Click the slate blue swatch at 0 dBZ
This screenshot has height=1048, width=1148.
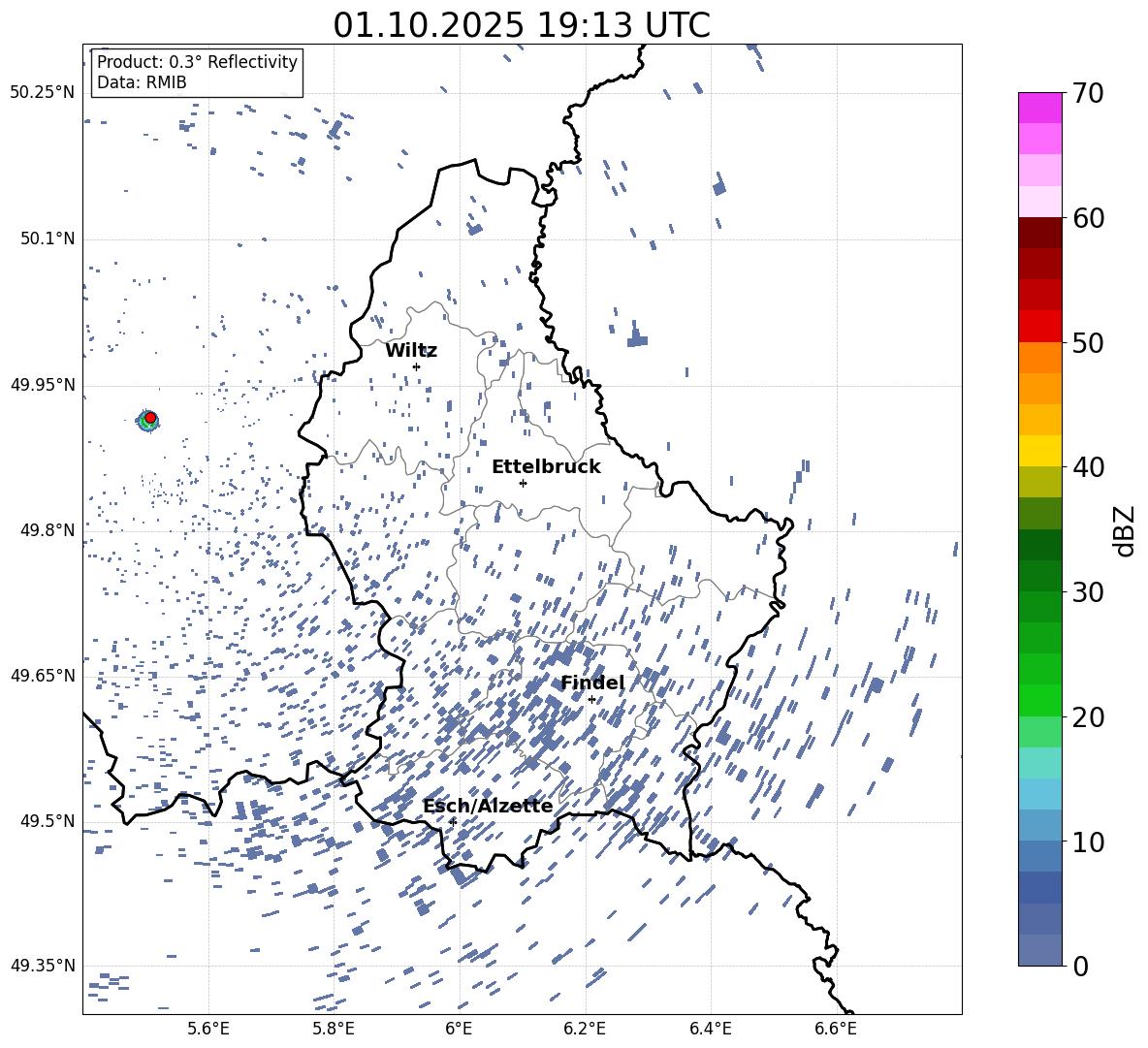coord(1039,950)
